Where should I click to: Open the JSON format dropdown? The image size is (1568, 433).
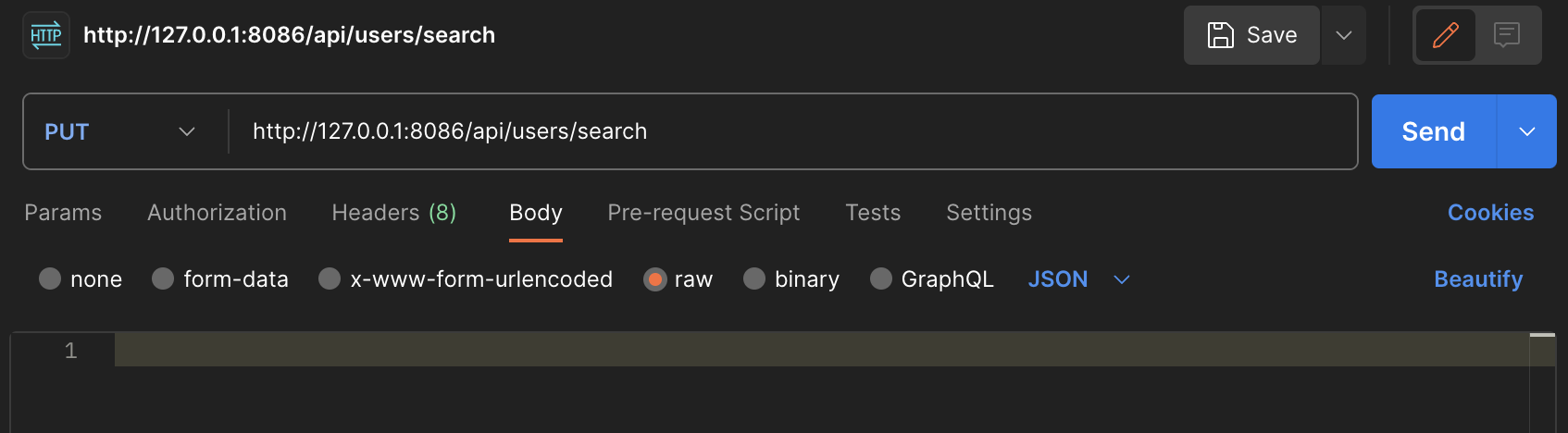(x=1079, y=279)
